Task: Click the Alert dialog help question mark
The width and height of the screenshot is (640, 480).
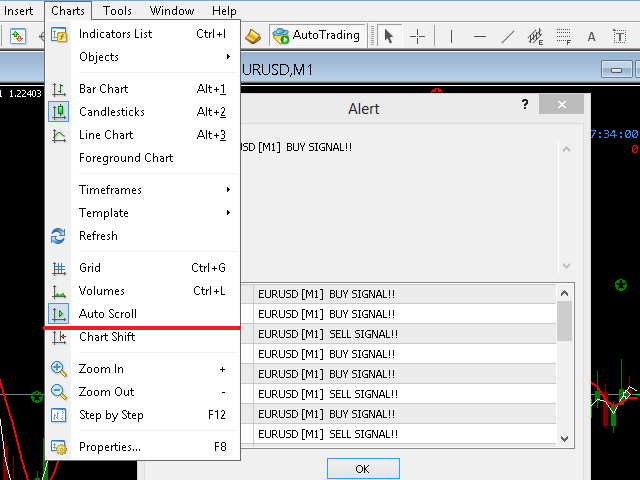Action: 525,104
